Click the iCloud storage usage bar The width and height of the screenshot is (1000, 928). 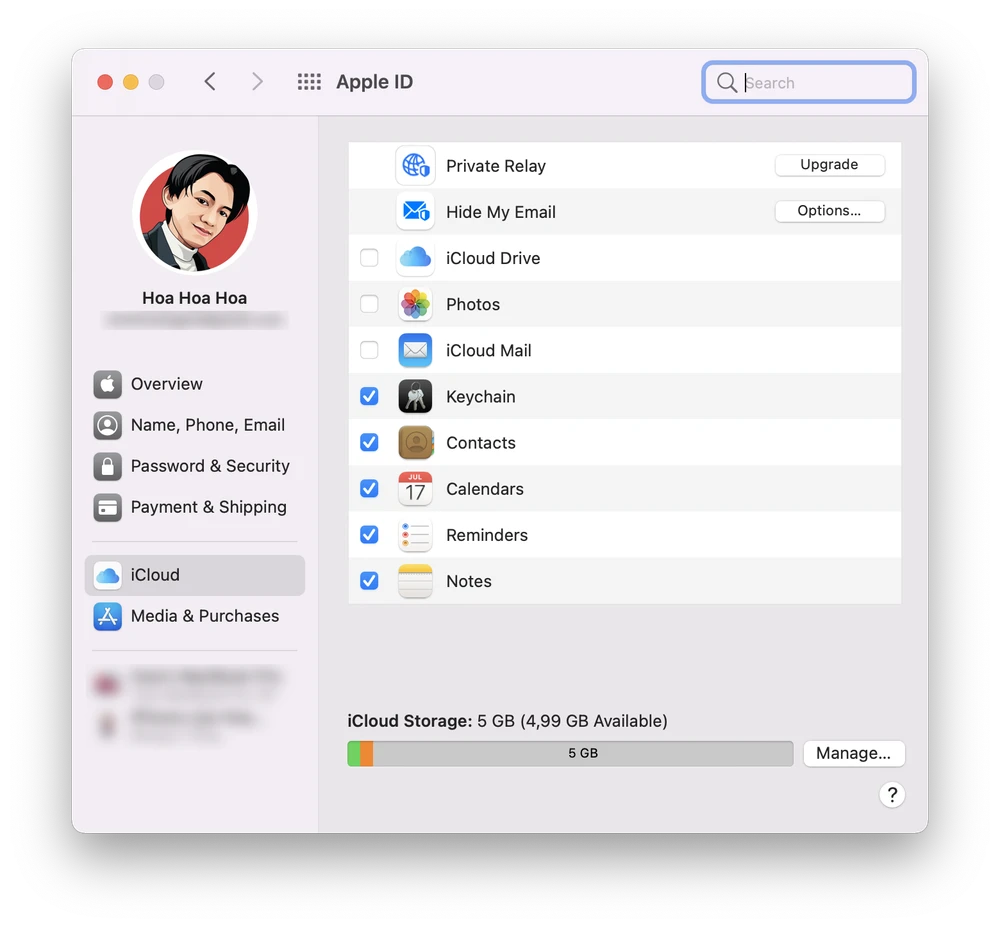point(570,753)
